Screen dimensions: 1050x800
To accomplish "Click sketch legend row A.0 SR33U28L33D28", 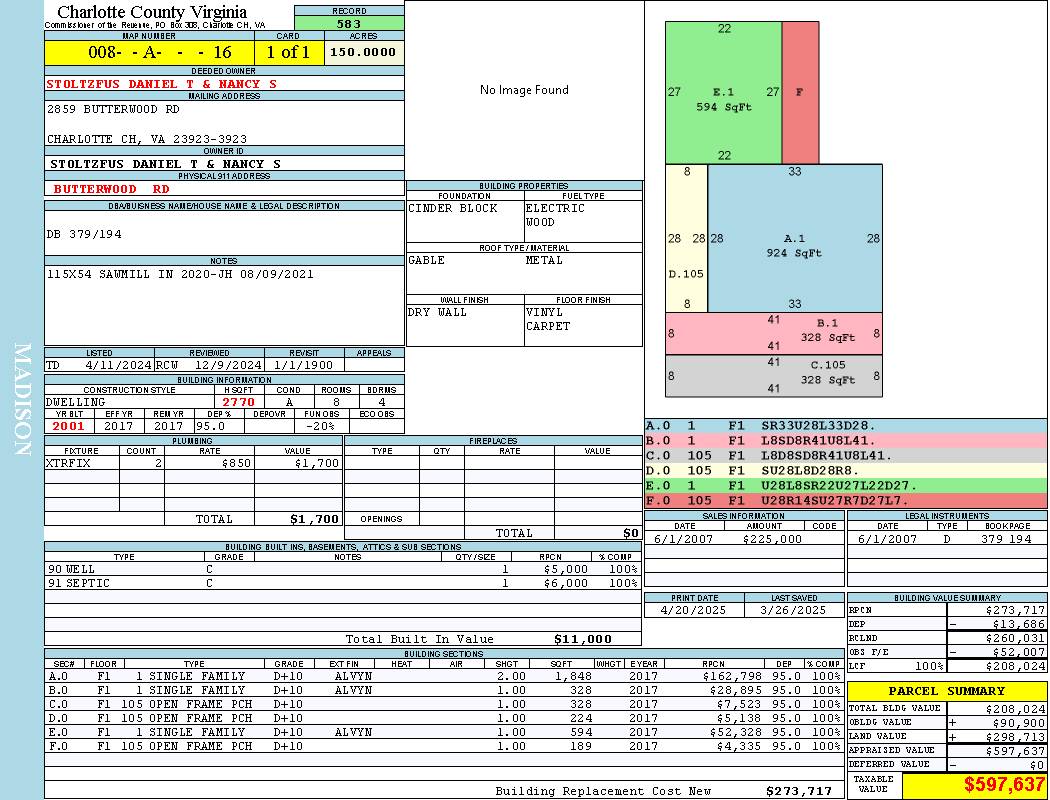I will click(x=846, y=426).
